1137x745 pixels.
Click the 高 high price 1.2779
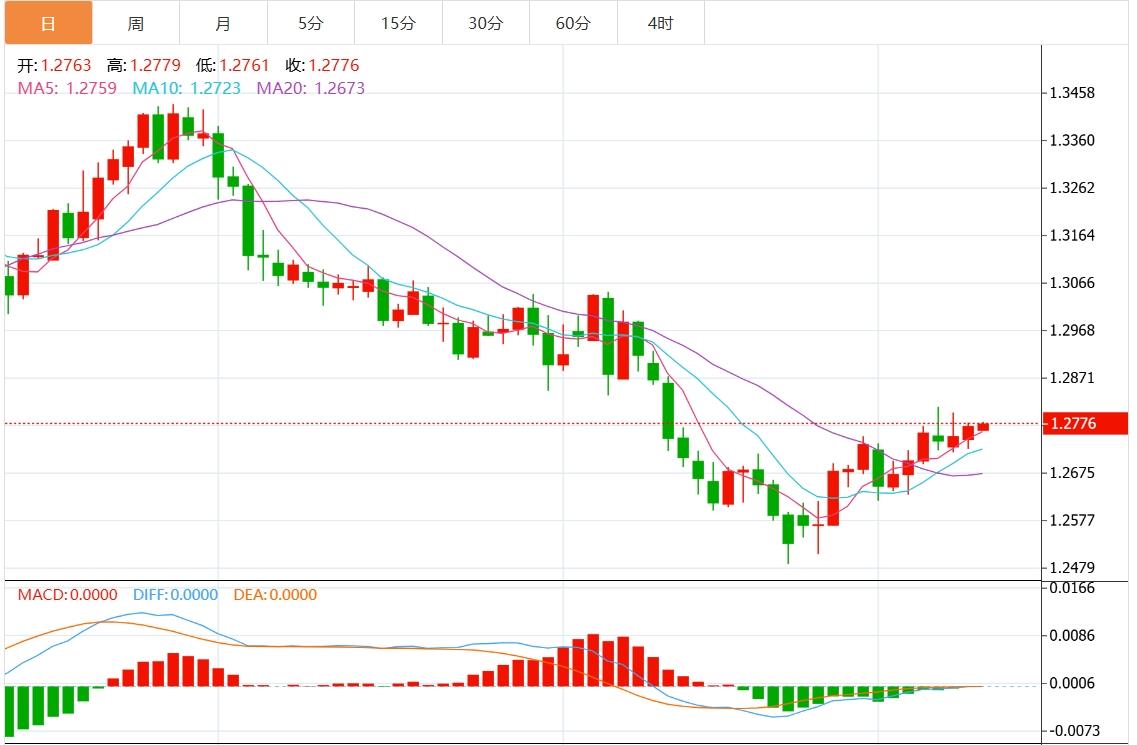pos(155,66)
